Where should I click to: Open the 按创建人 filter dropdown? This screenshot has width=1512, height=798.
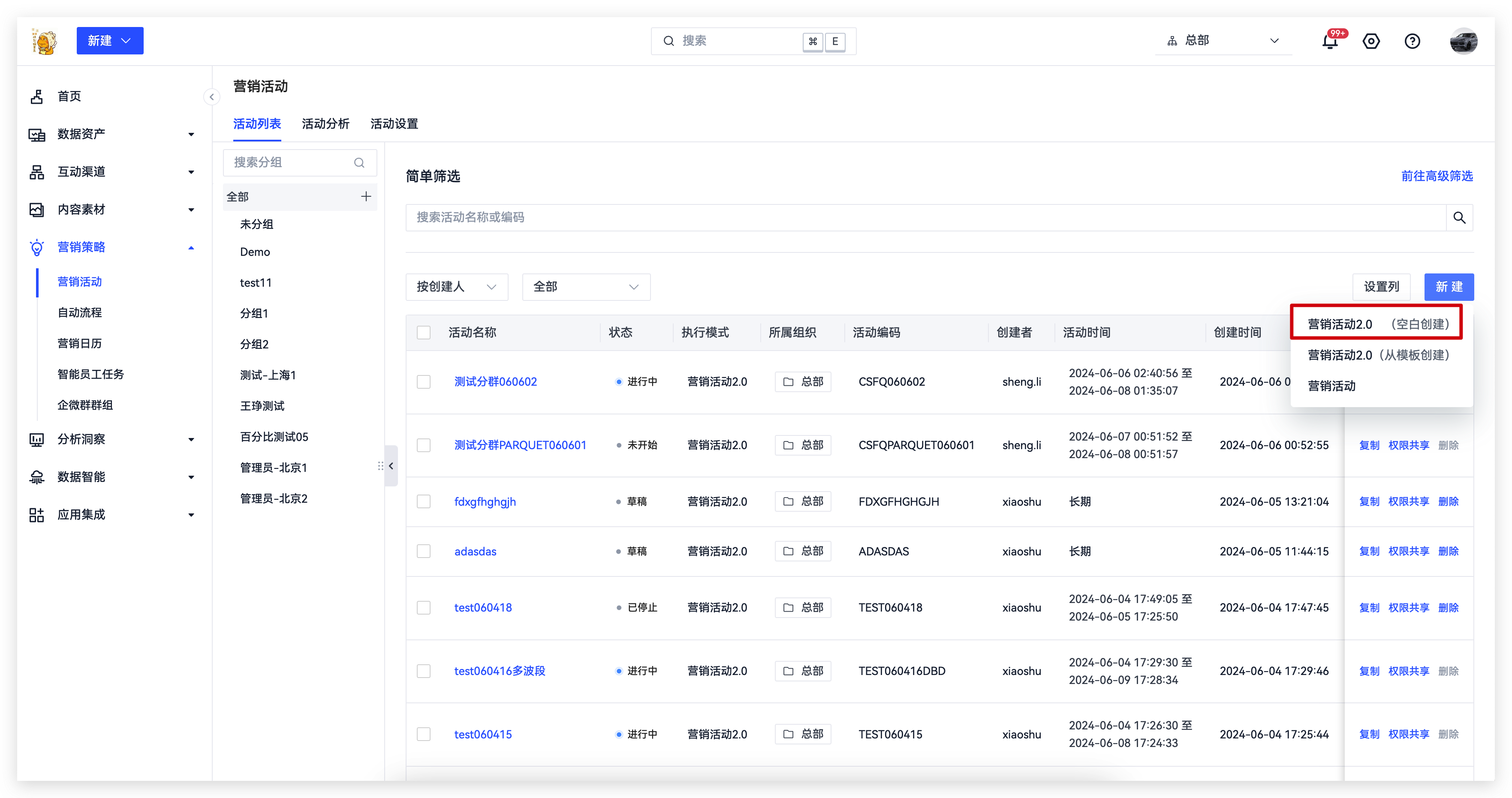[457, 287]
